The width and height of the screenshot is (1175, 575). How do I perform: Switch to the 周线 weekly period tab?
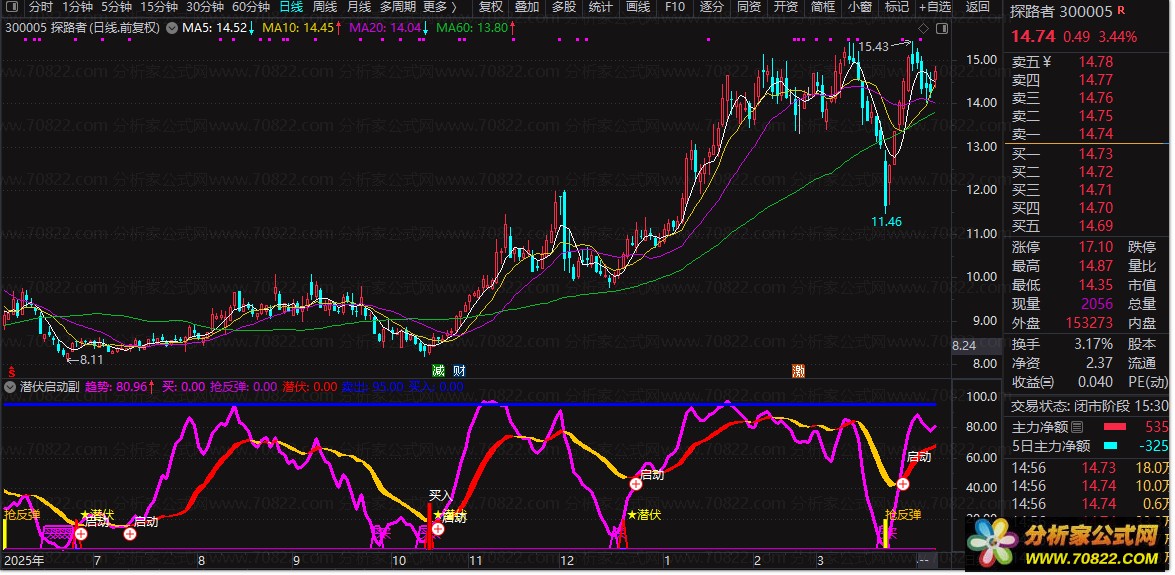click(x=325, y=7)
